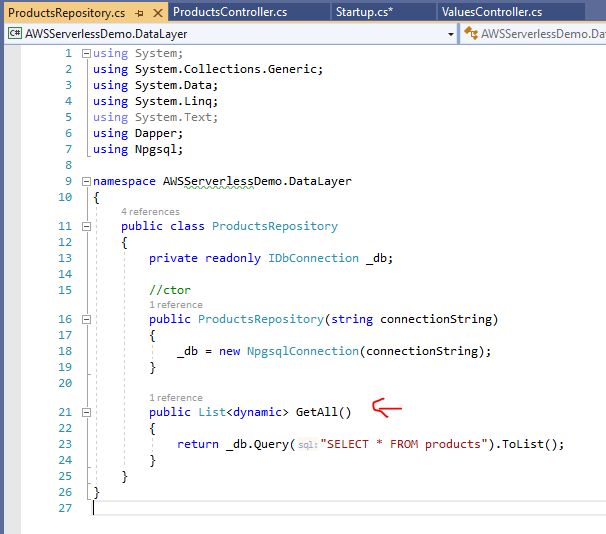Click the //ctor comment
The height and width of the screenshot is (534, 606).
170,290
